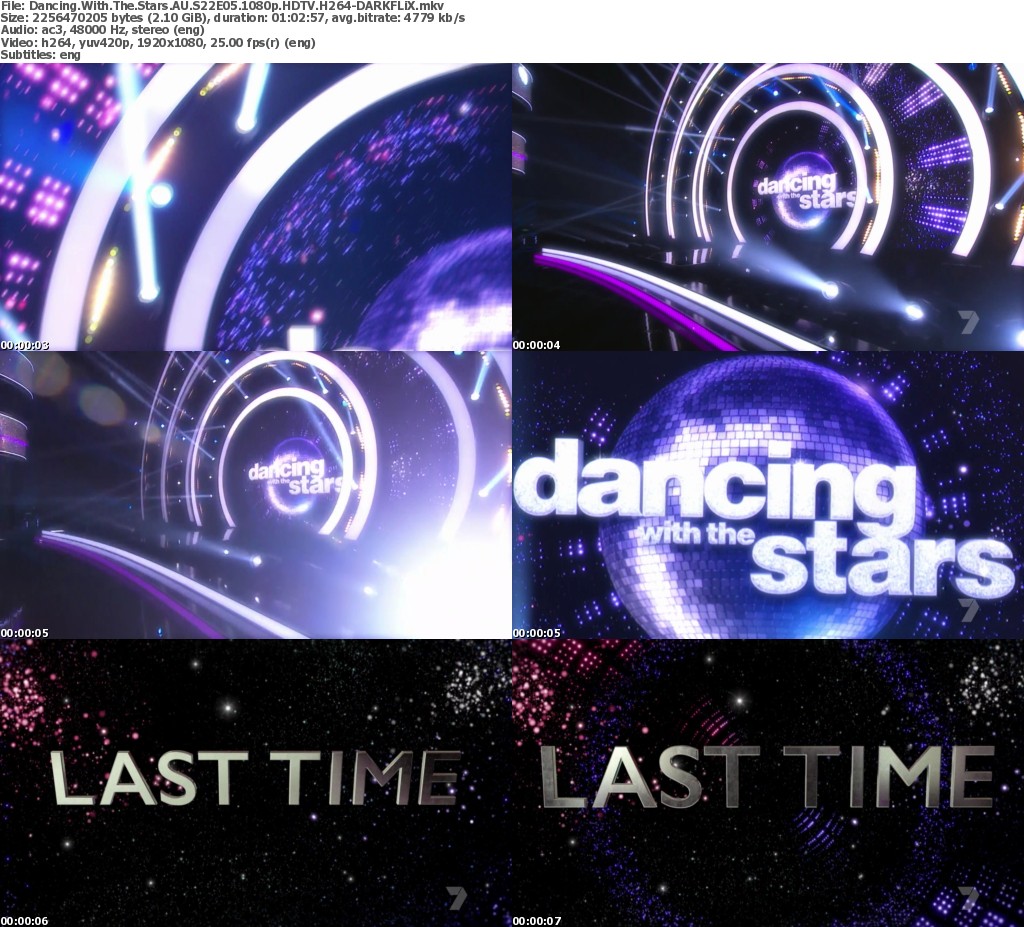The width and height of the screenshot is (1024, 927).
Task: Open the thumbnail frame stamped 00:00:03
Action: [x=255, y=206]
